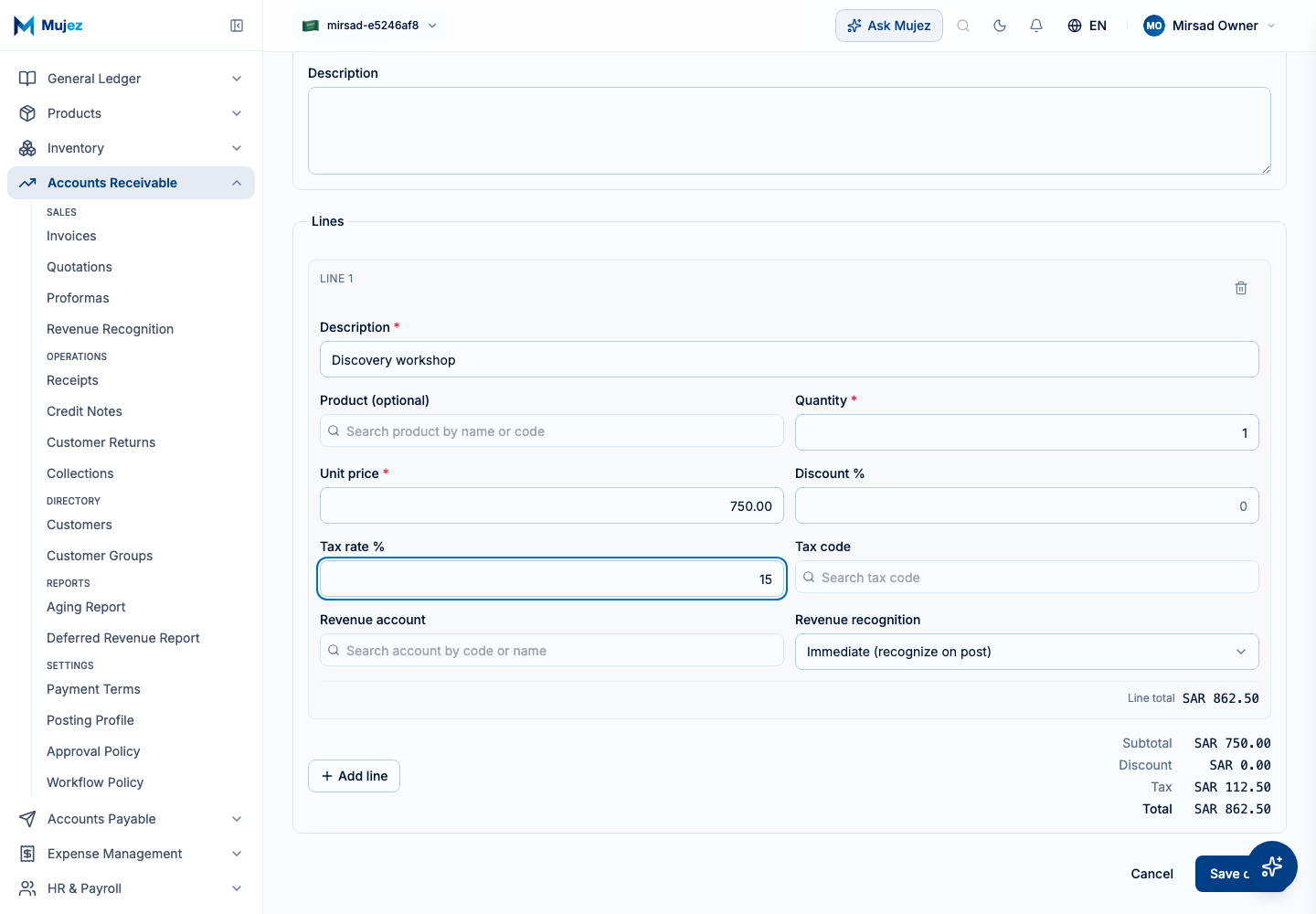This screenshot has width=1316, height=914.
Task: Focus the tax code search field
Action: [x=1027, y=578]
